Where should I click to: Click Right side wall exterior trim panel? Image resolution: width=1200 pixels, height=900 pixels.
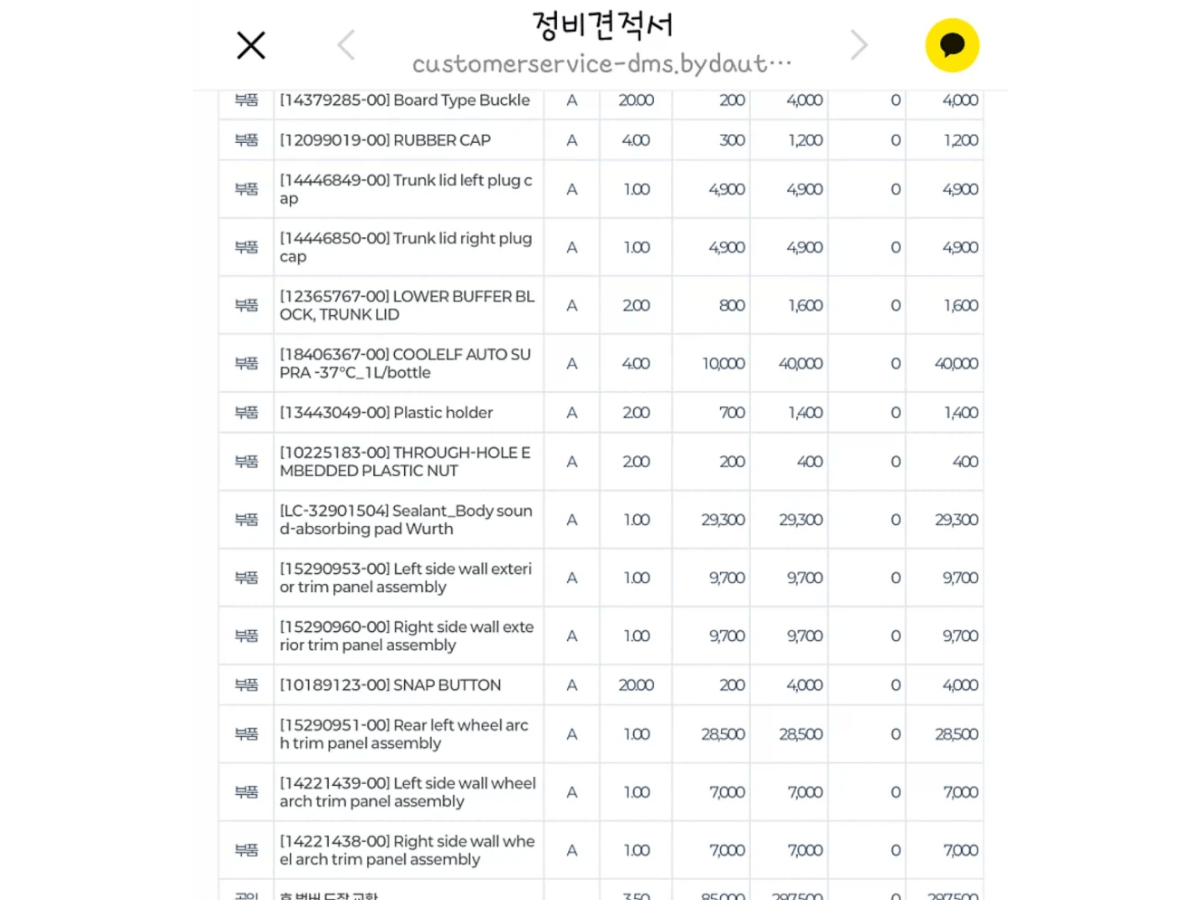pyautogui.click(x=601, y=635)
